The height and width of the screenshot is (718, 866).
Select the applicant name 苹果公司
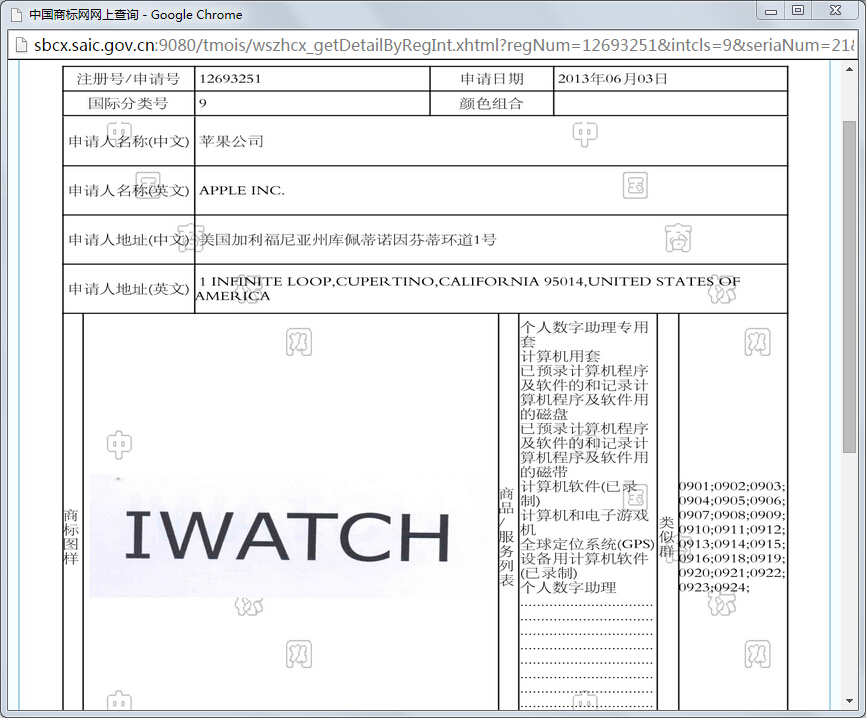(x=231, y=141)
